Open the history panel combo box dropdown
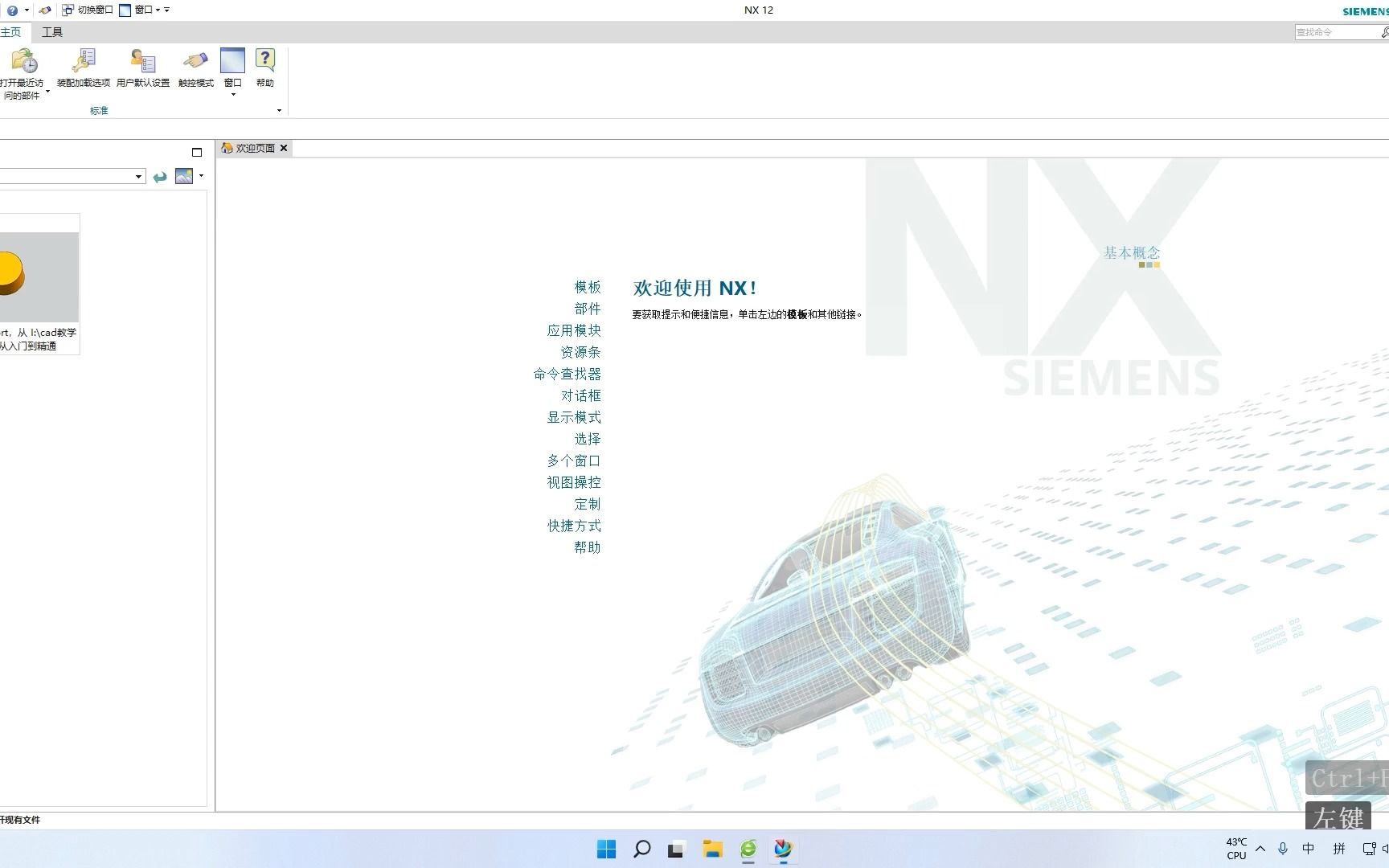Screen dimensions: 1389x868 pyautogui.click(x=139, y=176)
